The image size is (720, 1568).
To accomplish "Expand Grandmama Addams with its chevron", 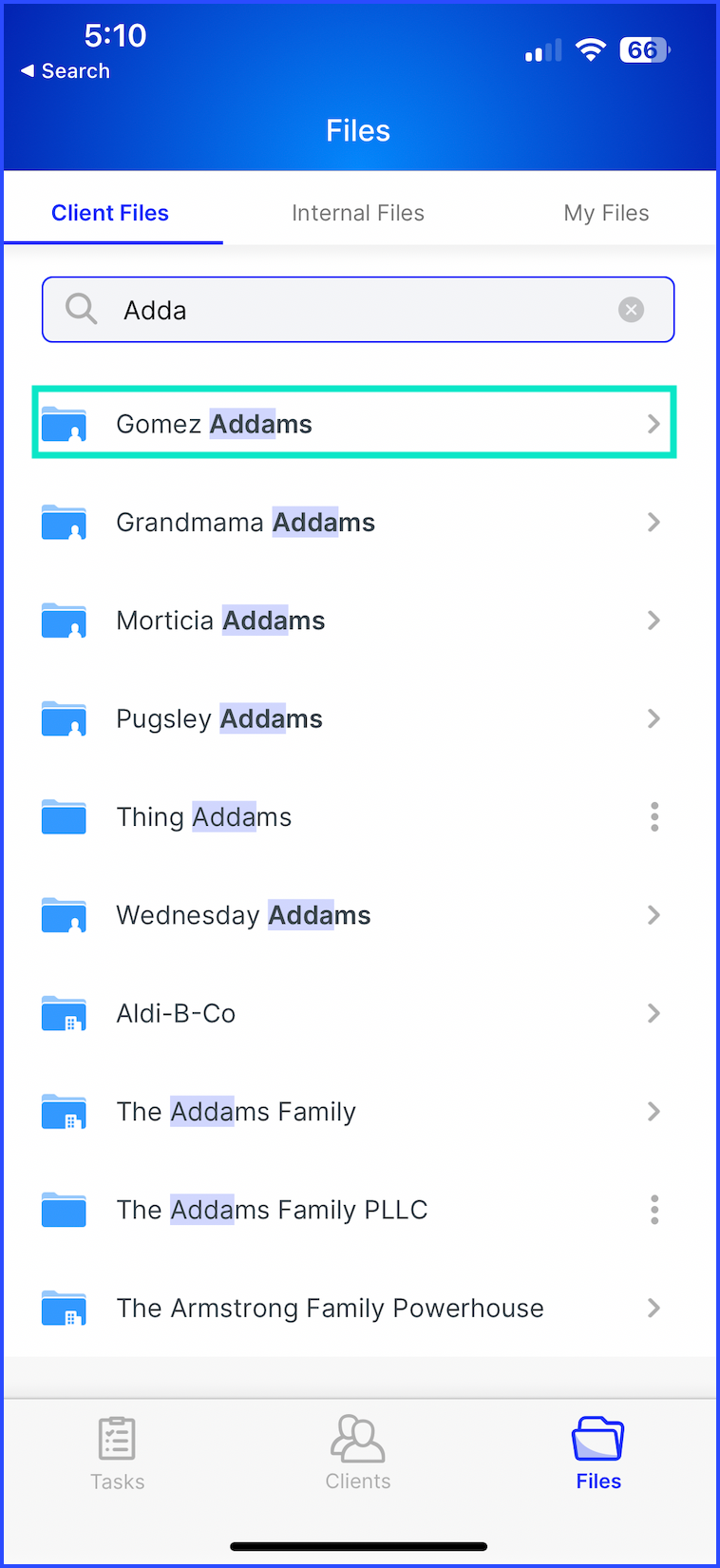I will pos(654,522).
